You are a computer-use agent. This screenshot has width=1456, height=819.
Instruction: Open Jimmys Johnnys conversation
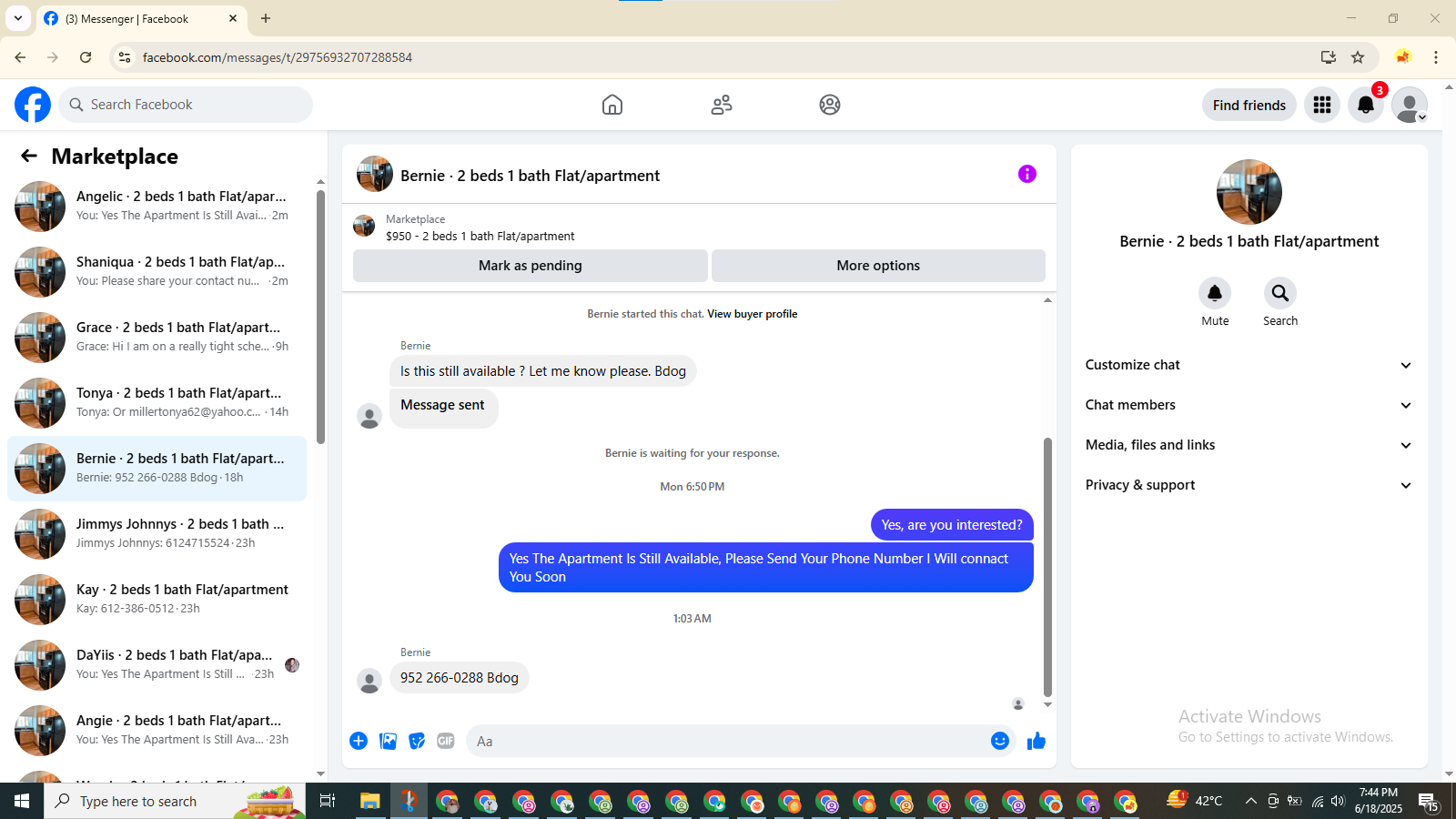click(x=157, y=534)
